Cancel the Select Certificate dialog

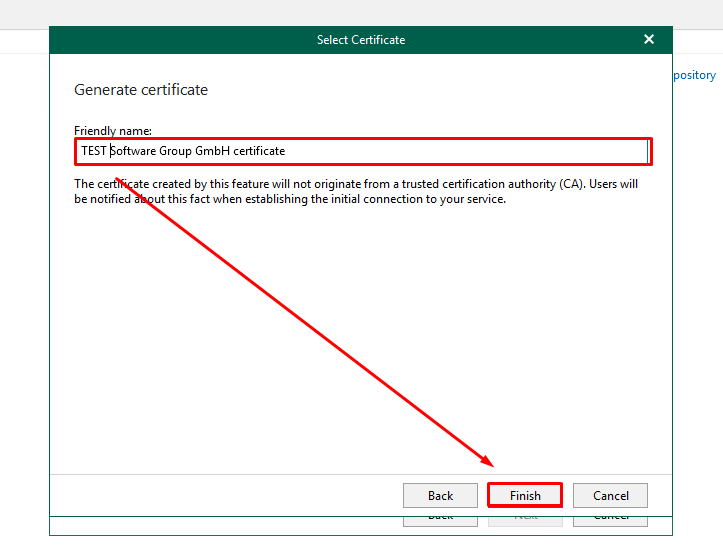tap(610, 495)
